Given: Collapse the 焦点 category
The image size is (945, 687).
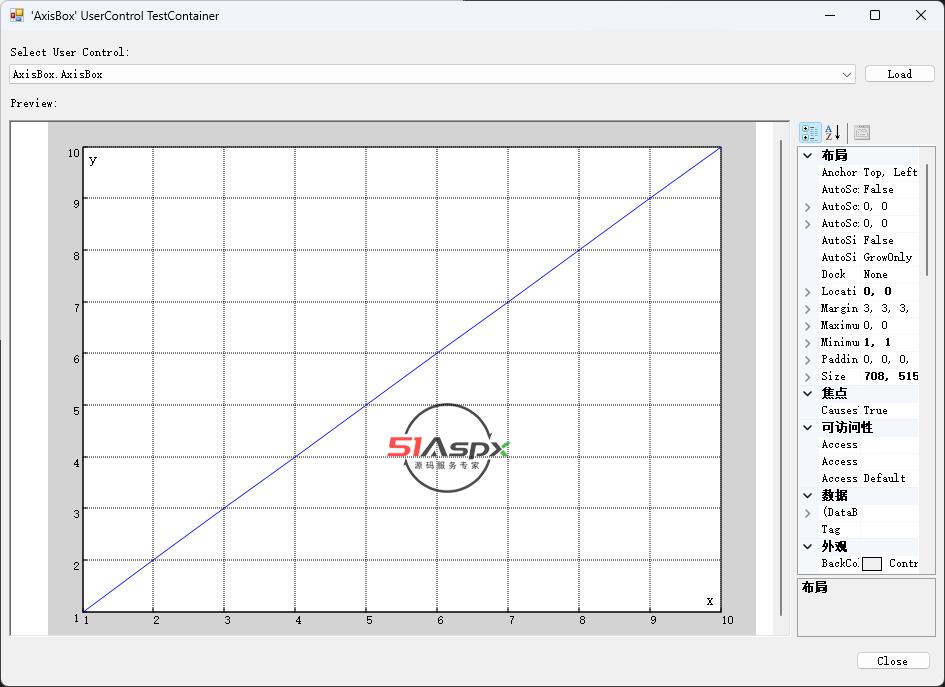Looking at the screenshot, I should click(808, 394).
